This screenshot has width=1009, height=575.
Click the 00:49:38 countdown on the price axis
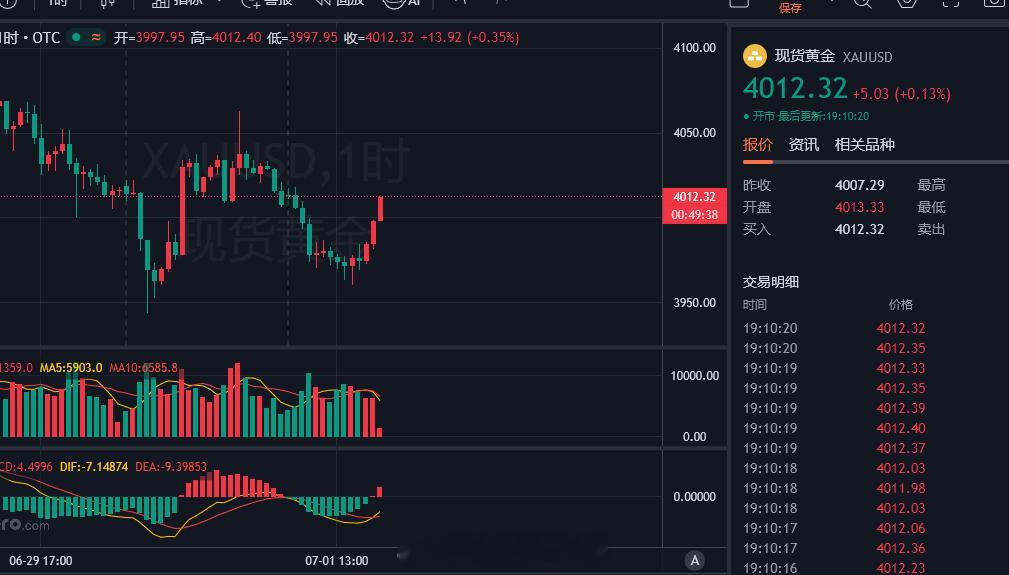tap(694, 215)
